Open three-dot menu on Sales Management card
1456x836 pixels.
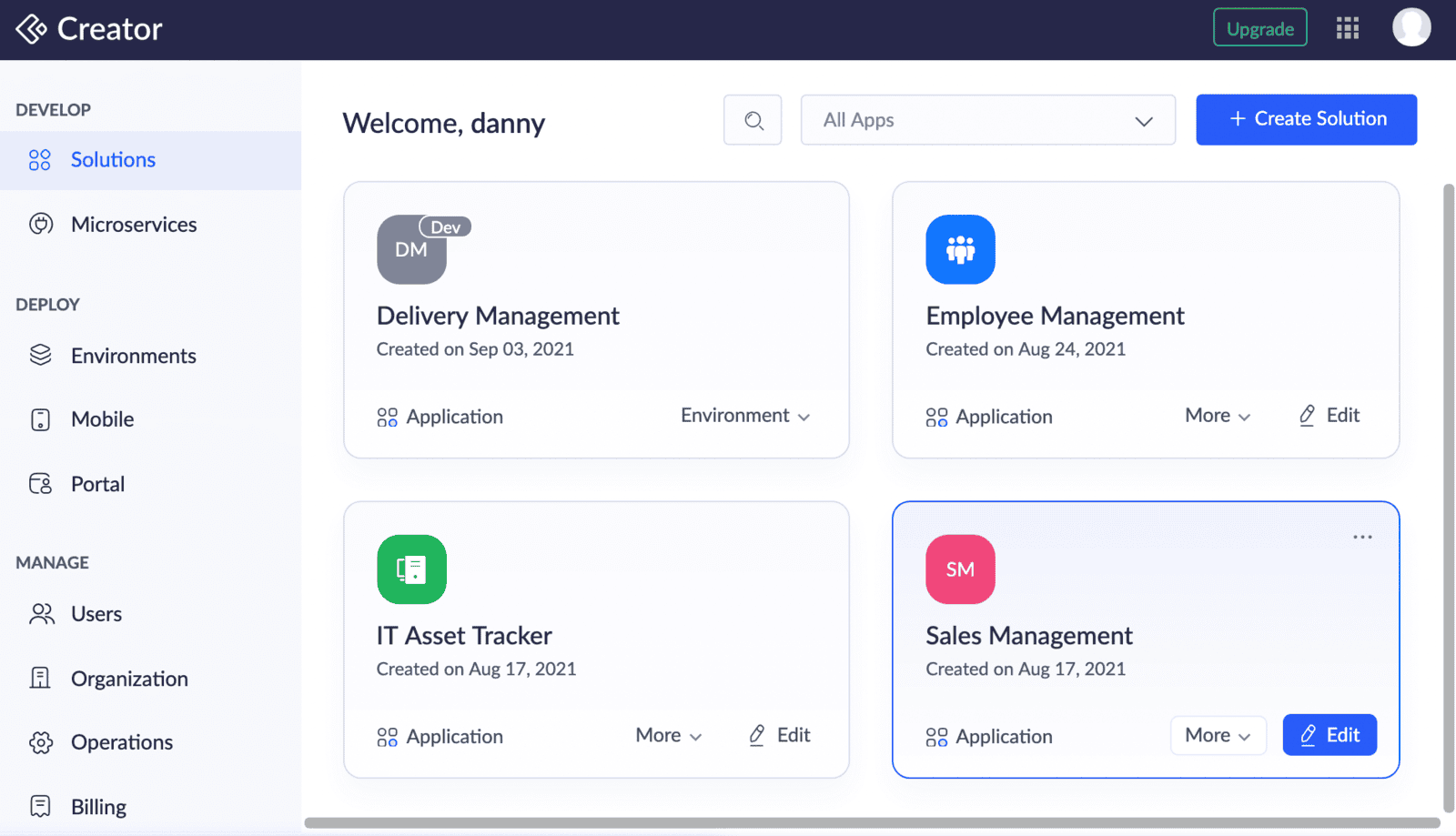point(1362,537)
